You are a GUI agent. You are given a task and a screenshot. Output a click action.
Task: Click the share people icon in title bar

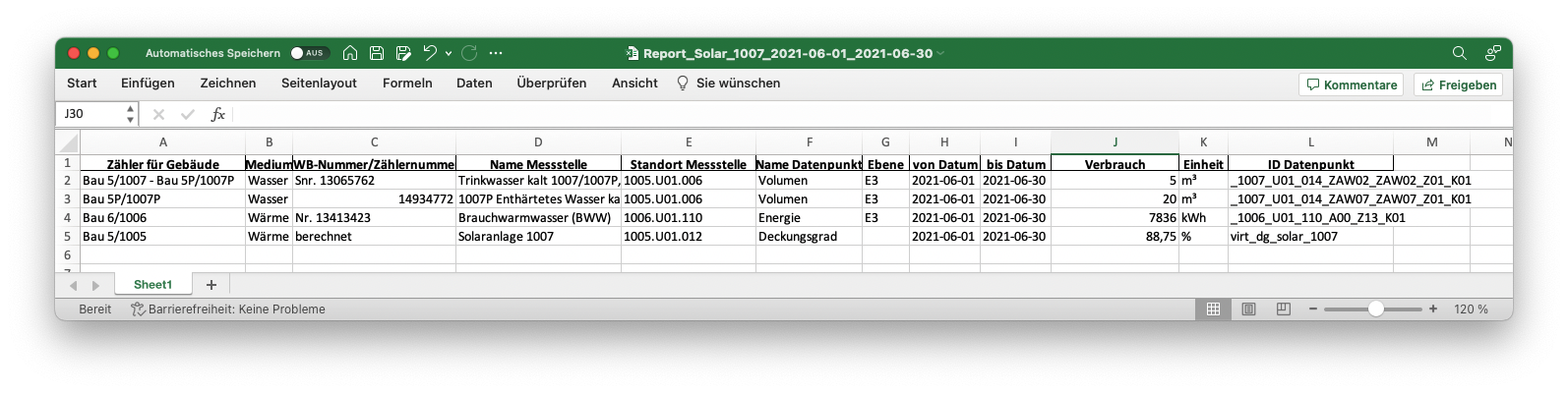point(1493,53)
